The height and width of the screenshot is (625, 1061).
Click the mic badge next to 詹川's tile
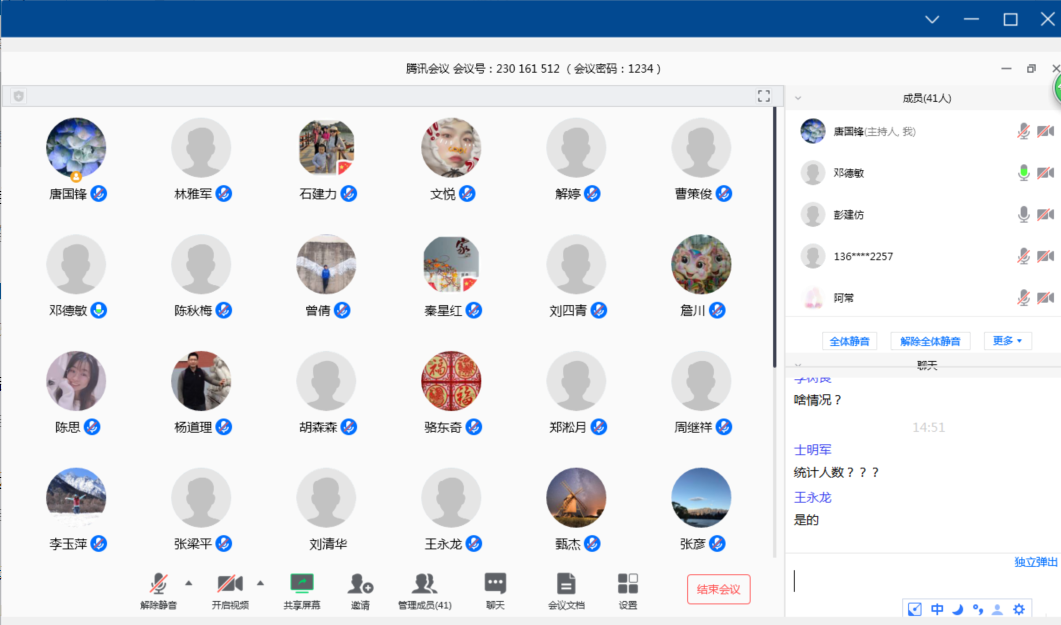[x=717, y=310]
